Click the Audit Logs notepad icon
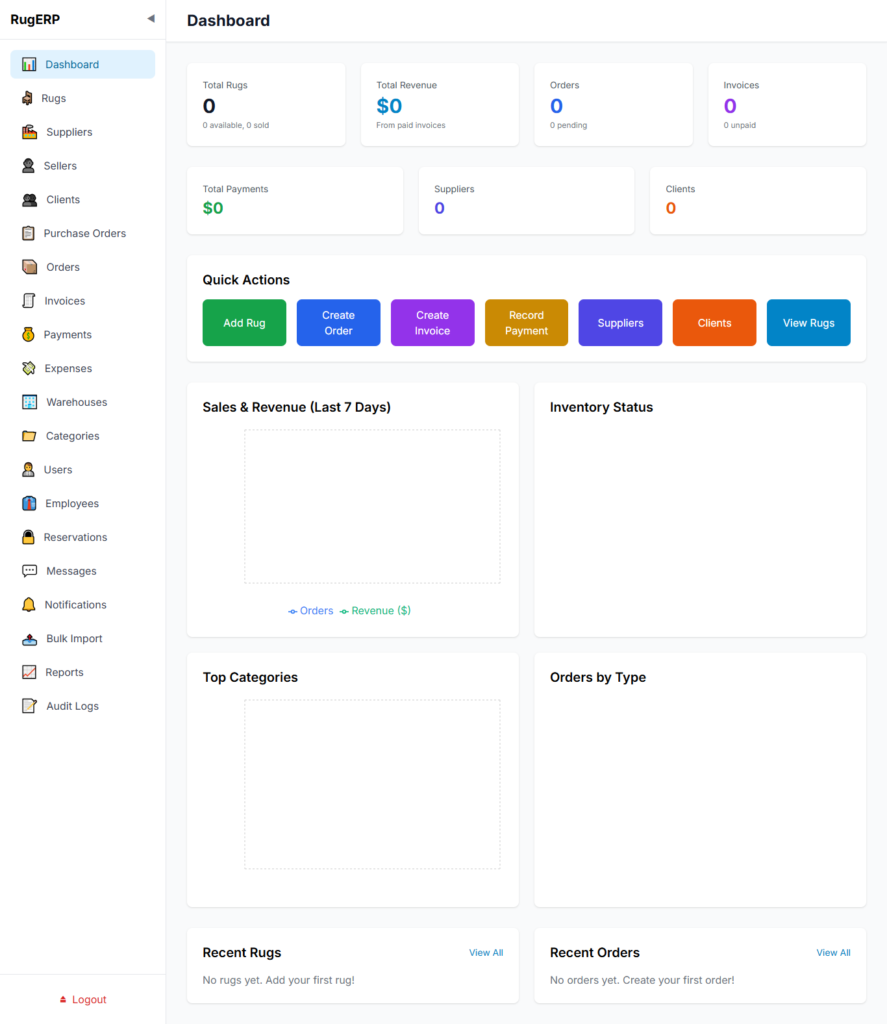Screen dimensions: 887x1024 [x=29, y=706]
